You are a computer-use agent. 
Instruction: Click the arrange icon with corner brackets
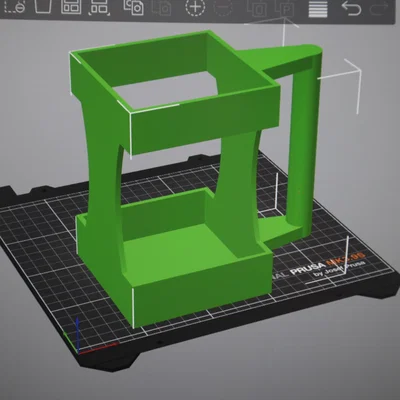click(x=99, y=7)
